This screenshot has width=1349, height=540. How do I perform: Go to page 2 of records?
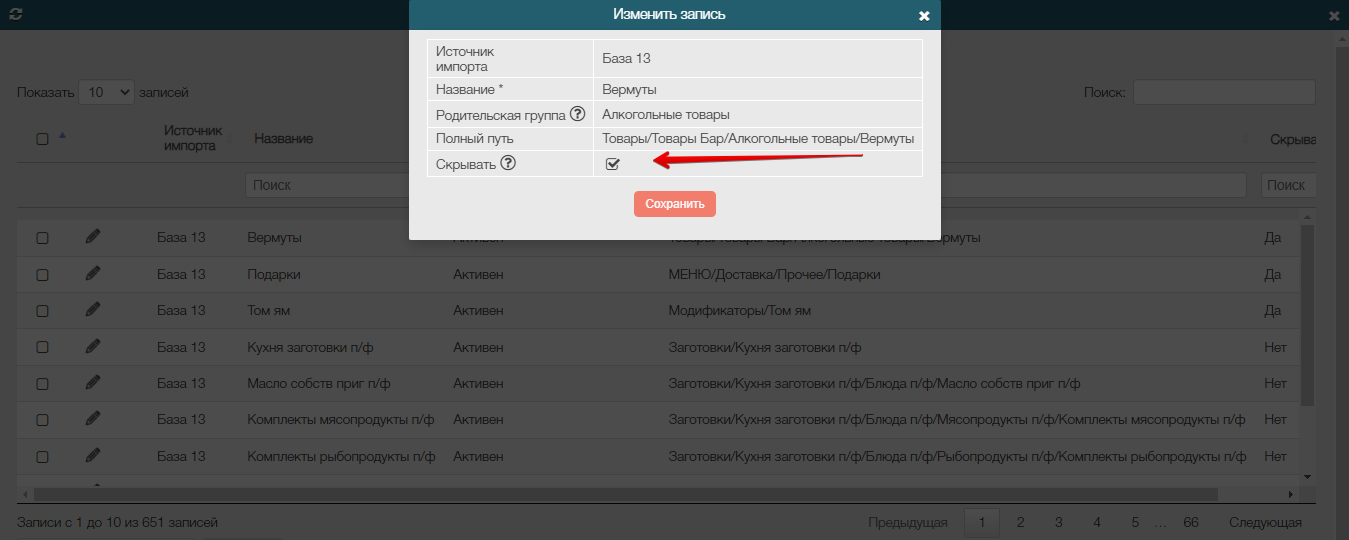(x=1020, y=522)
